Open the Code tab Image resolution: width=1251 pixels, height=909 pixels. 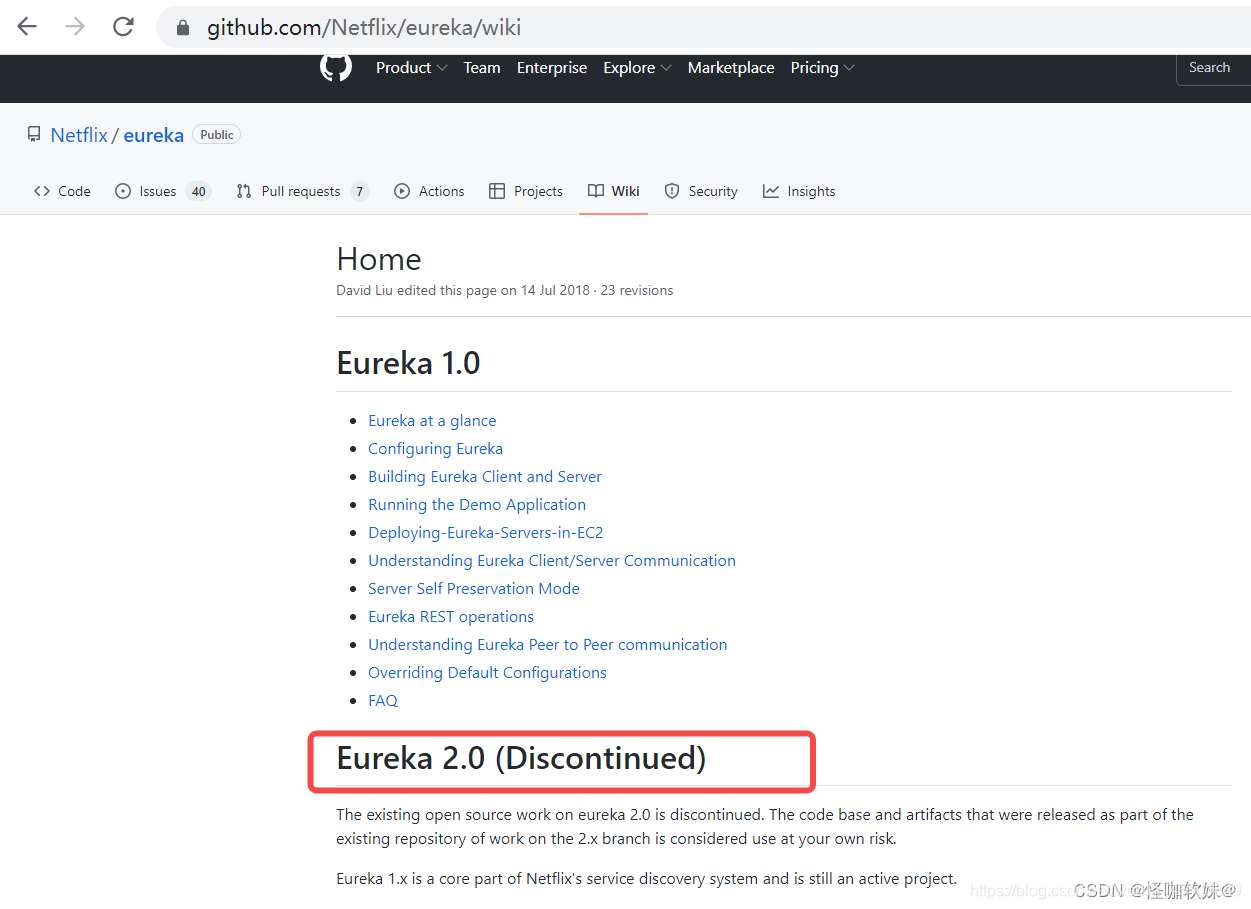pos(62,191)
